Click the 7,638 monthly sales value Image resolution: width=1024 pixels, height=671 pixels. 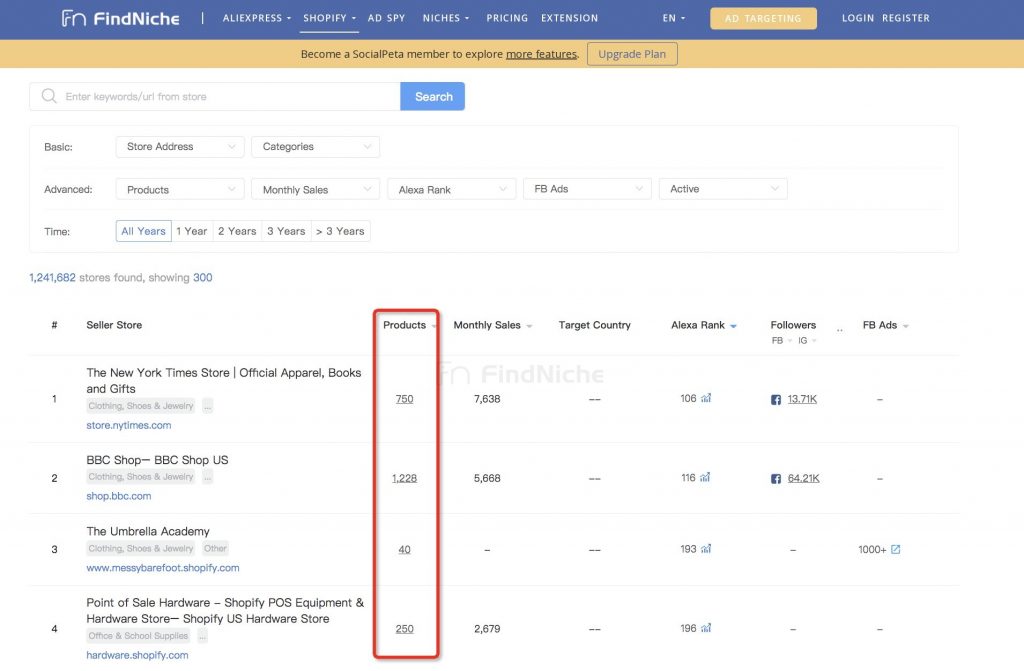point(487,399)
